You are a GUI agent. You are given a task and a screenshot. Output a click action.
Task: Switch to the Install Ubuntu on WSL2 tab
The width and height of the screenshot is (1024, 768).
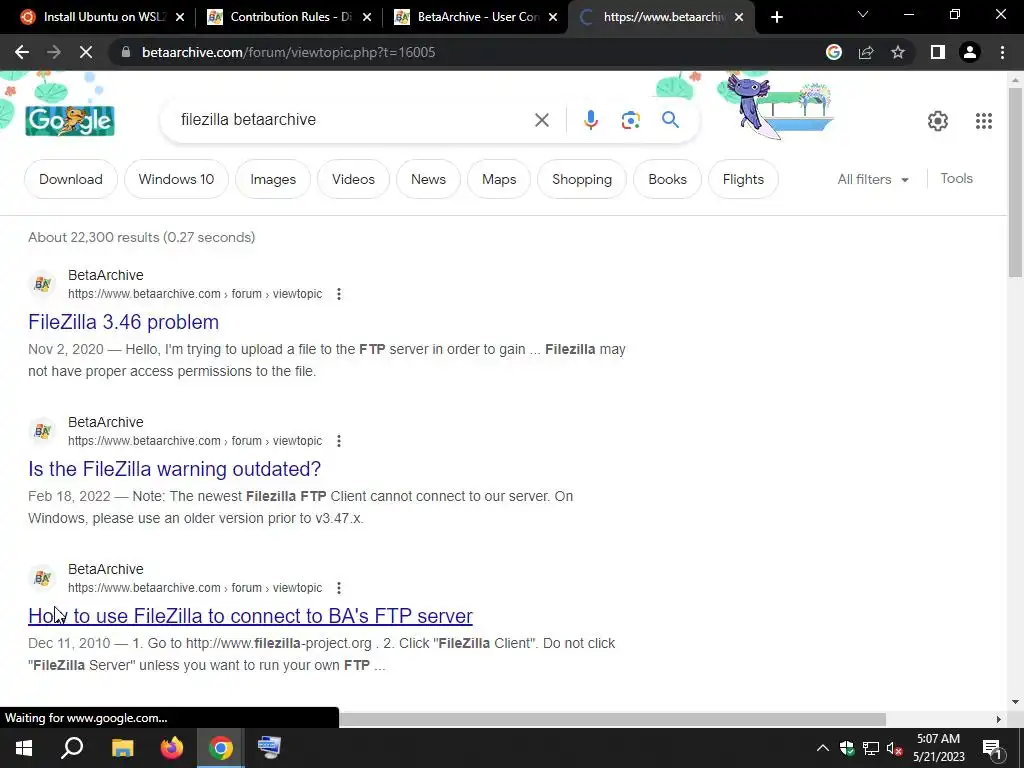[103, 17]
